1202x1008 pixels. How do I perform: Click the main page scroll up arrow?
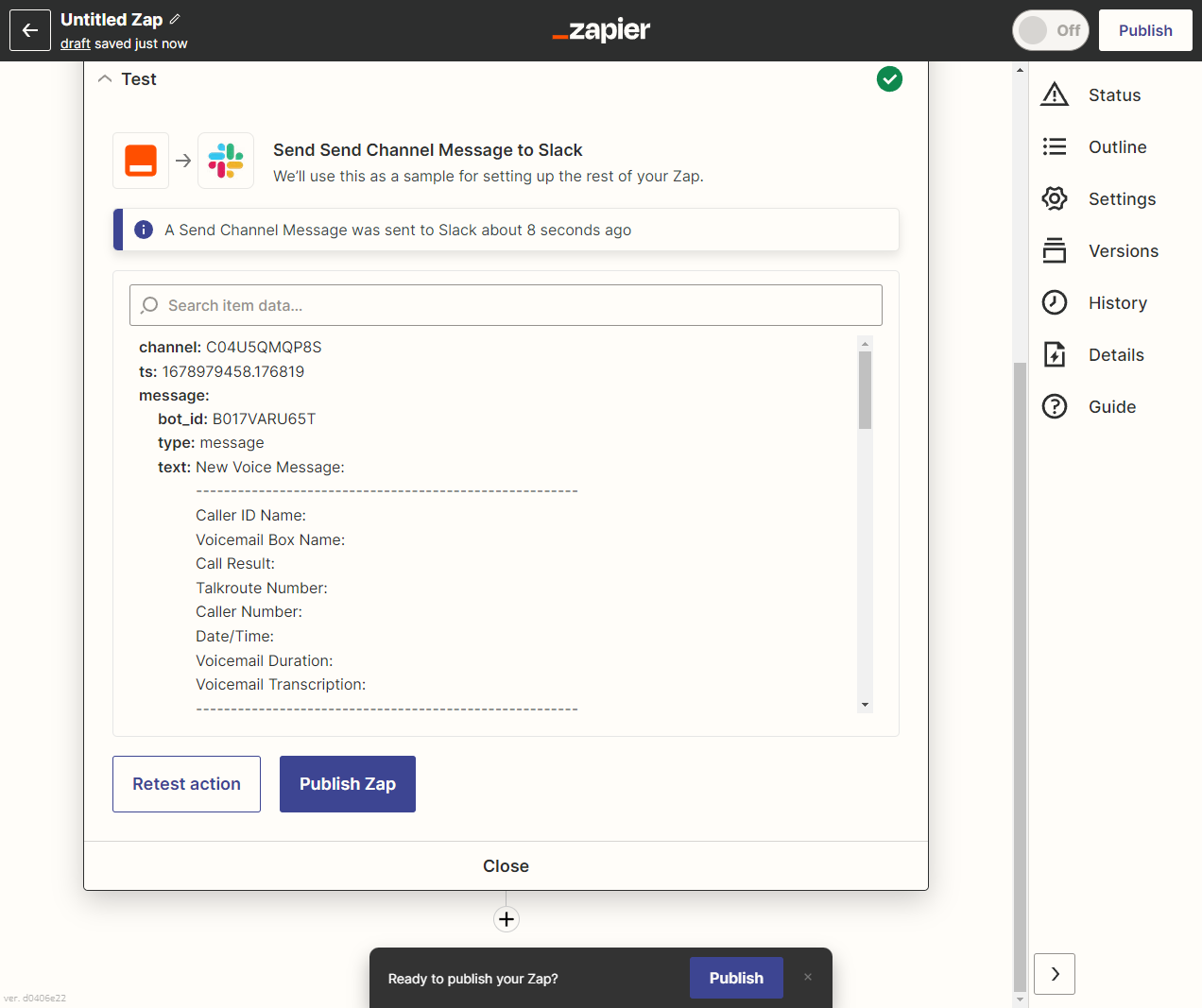click(x=1020, y=70)
